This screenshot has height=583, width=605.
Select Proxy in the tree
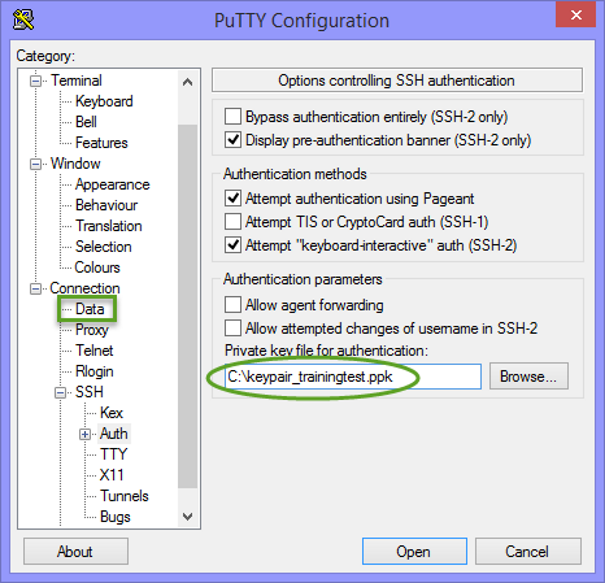coord(92,330)
